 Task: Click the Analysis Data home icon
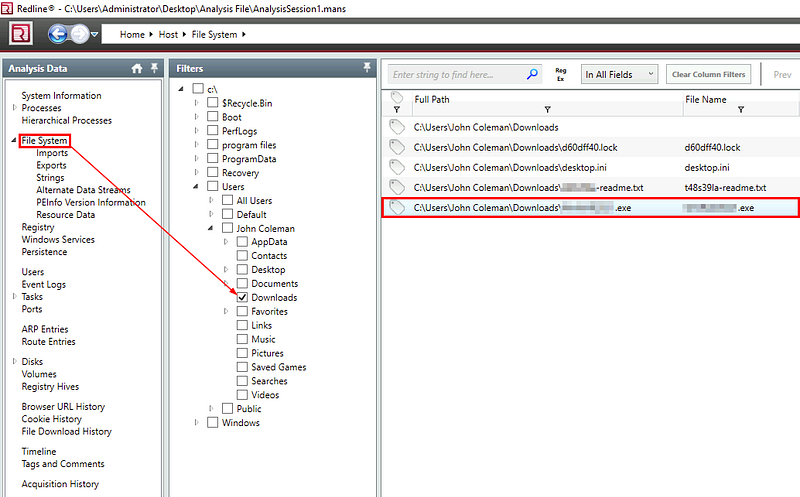pos(137,68)
